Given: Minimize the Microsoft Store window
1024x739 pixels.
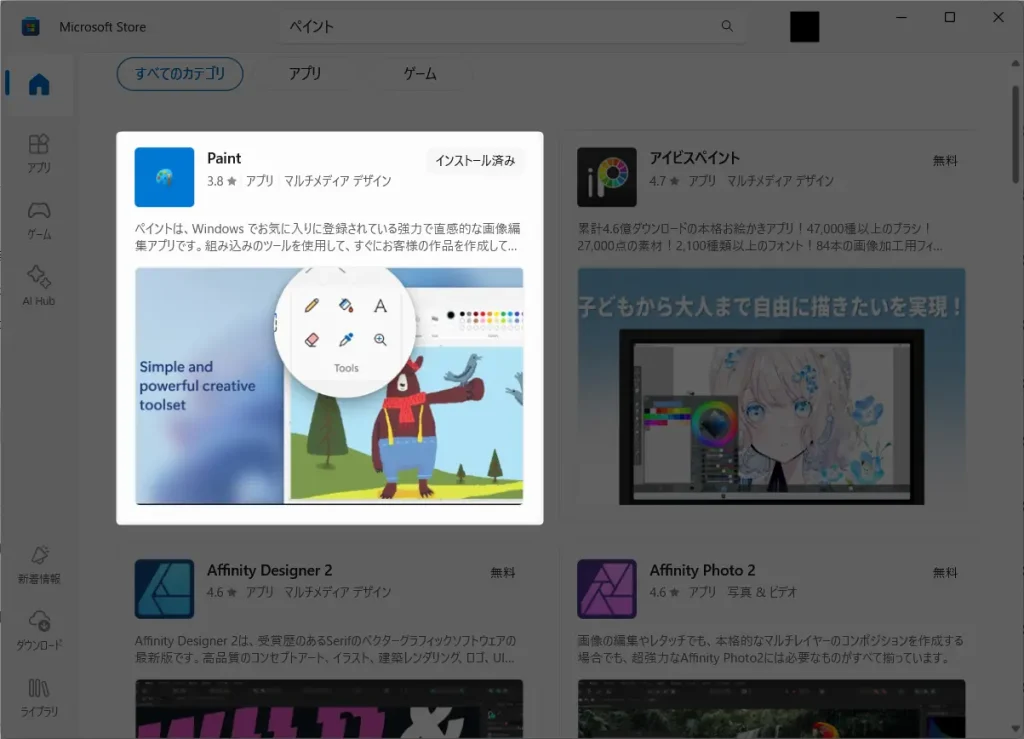Looking at the screenshot, I should (901, 18).
